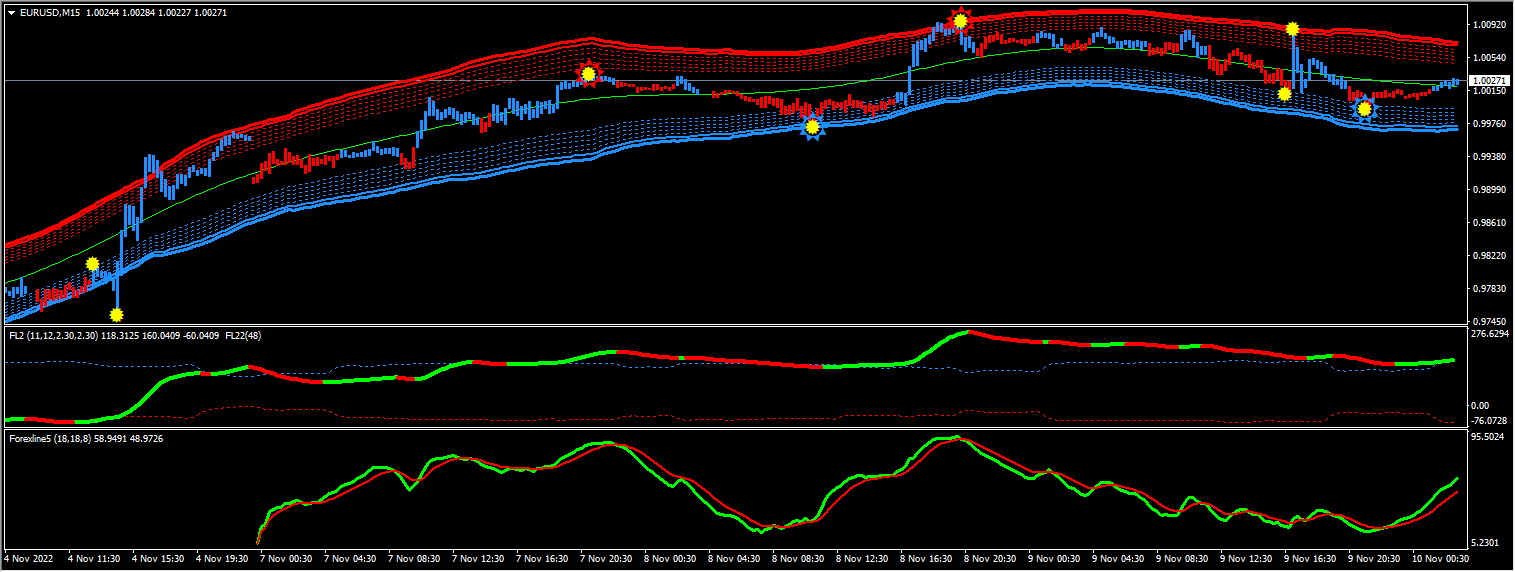Click the 0.97450 price axis label
Viewport: 1515px width, 572px height.
click(1489, 321)
